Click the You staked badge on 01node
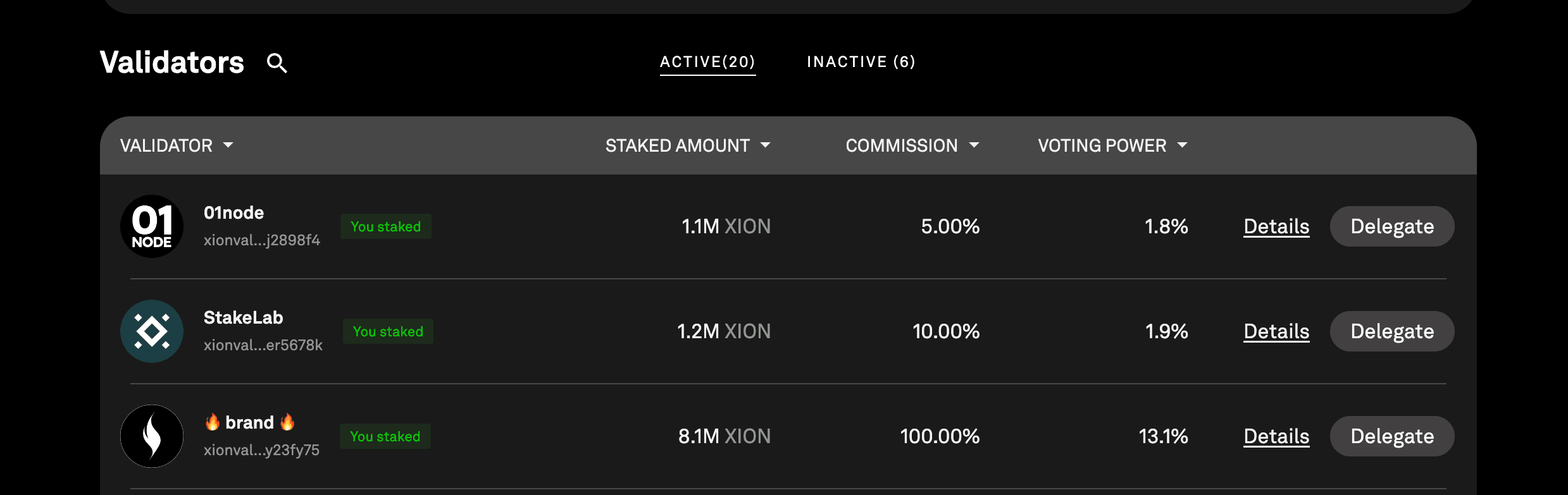1568x495 pixels. coord(386,226)
